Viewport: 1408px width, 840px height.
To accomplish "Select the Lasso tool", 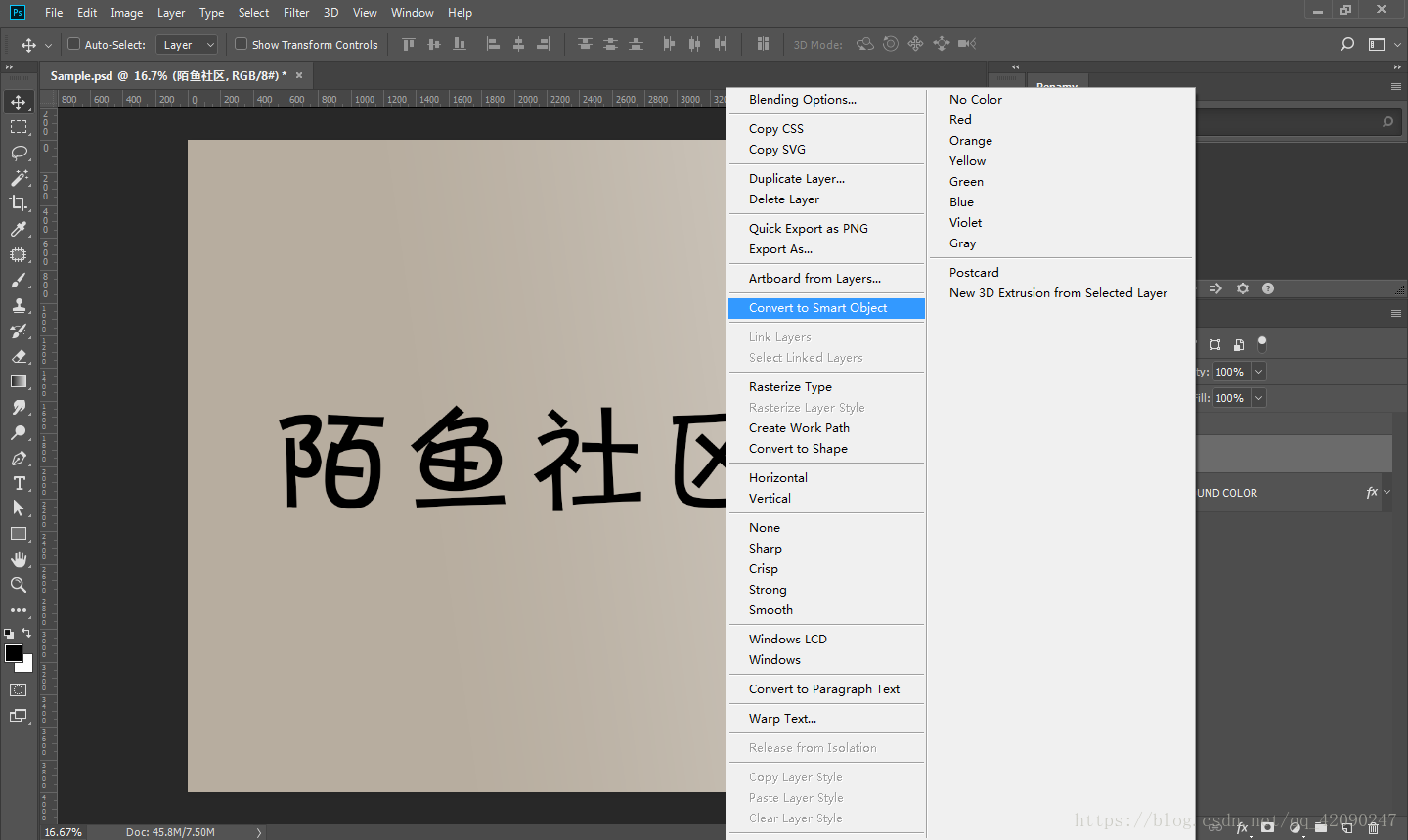I will pos(19,153).
